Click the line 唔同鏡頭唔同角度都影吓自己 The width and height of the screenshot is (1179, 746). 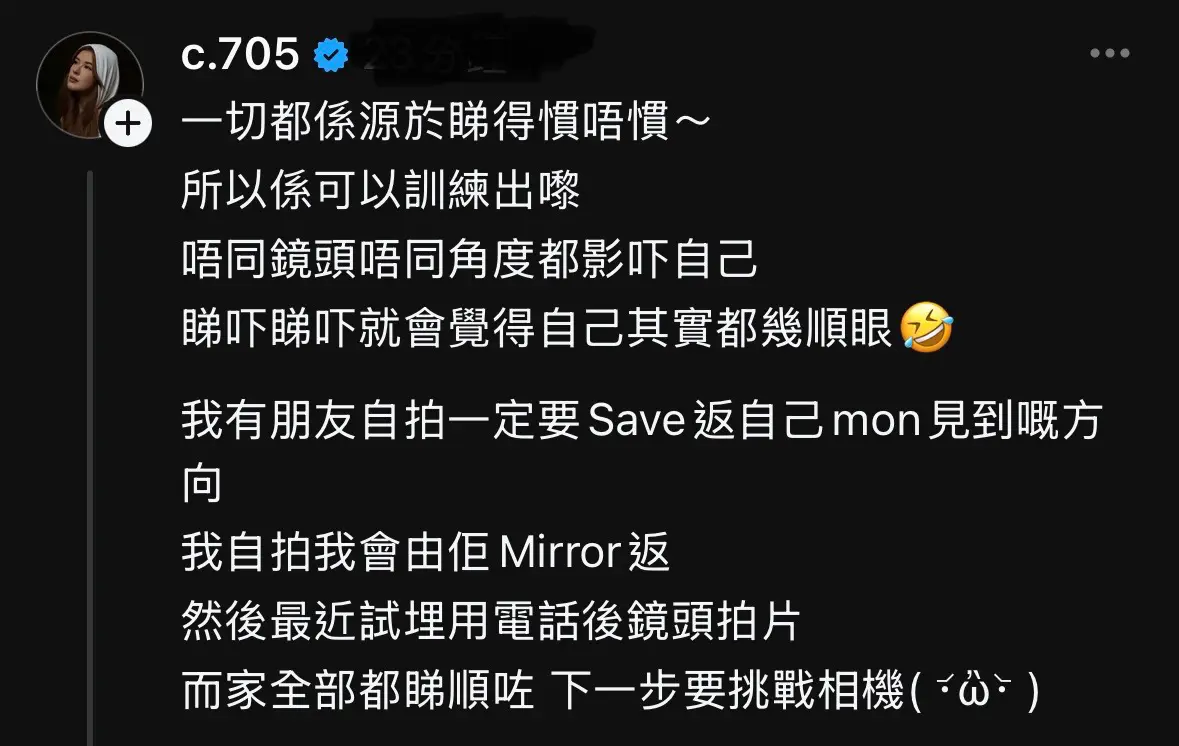pos(469,259)
